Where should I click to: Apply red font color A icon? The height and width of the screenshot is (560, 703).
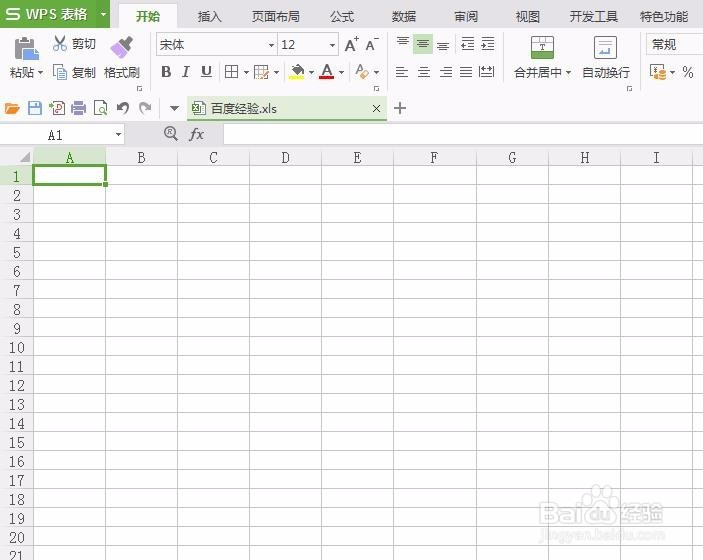pyautogui.click(x=327, y=71)
